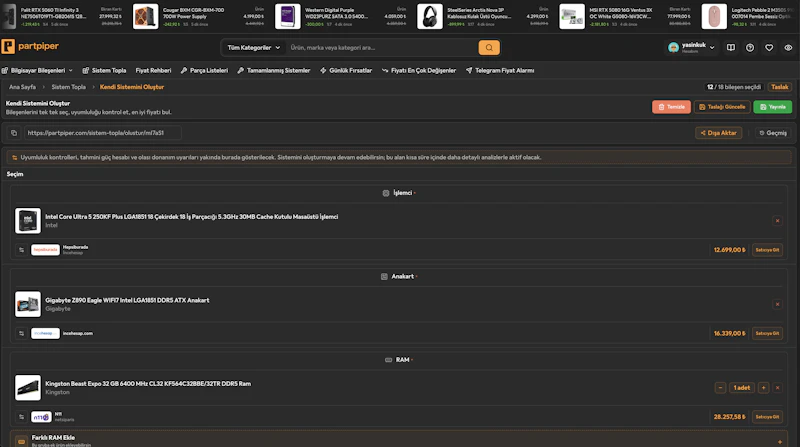Decrease Kingston RAM quantity
This screenshot has width=800, height=447.
(x=720, y=388)
